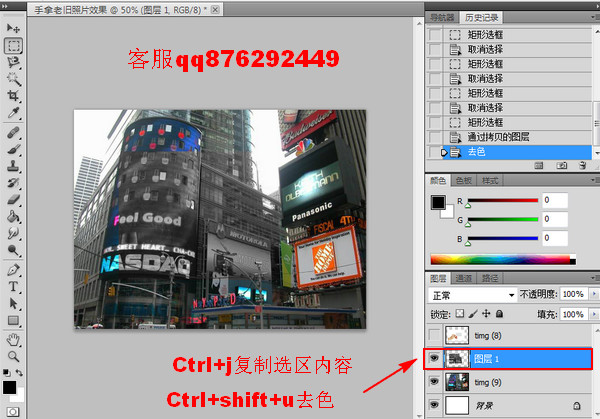
Task: Select the 通过拷贝的图层 history state
Action: coord(517,137)
